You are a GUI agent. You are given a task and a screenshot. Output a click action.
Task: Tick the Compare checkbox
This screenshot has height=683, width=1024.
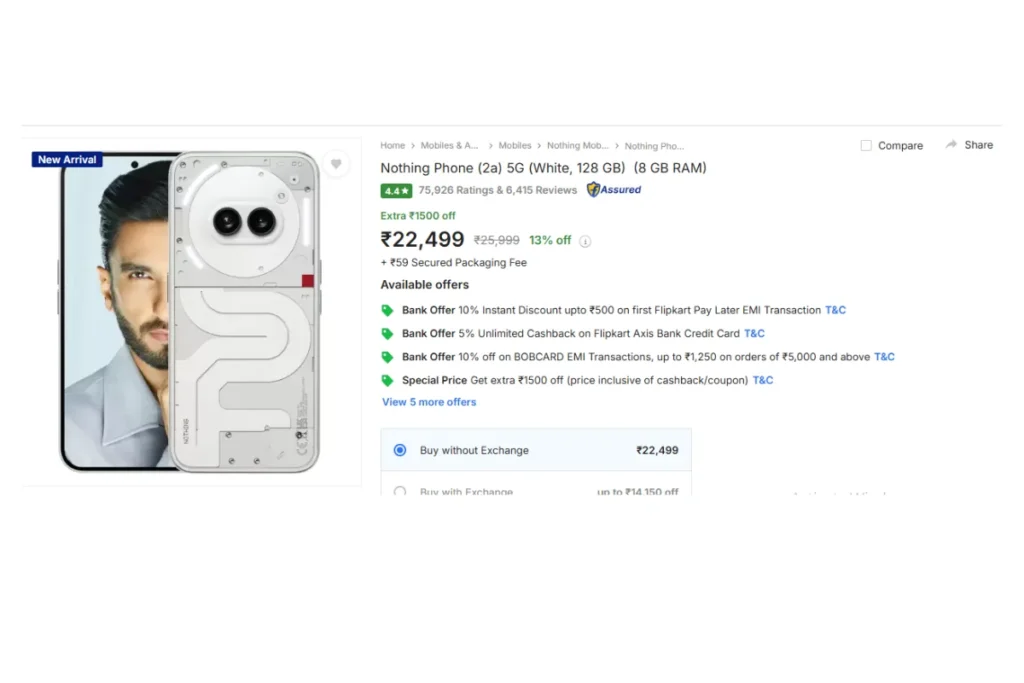click(866, 145)
